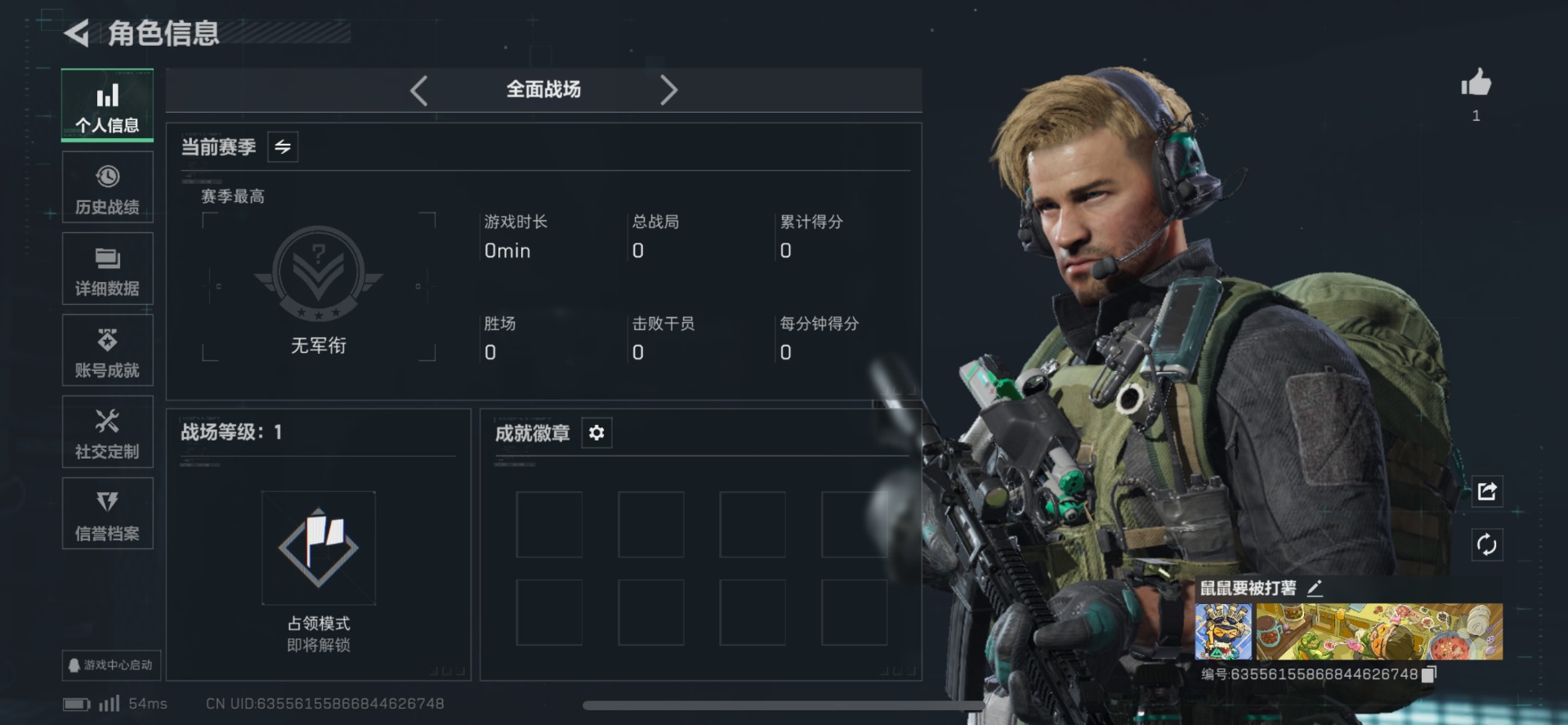Image resolution: width=1568 pixels, height=725 pixels.
Task: Open the 全面战场 mode selector
Action: coord(543,89)
